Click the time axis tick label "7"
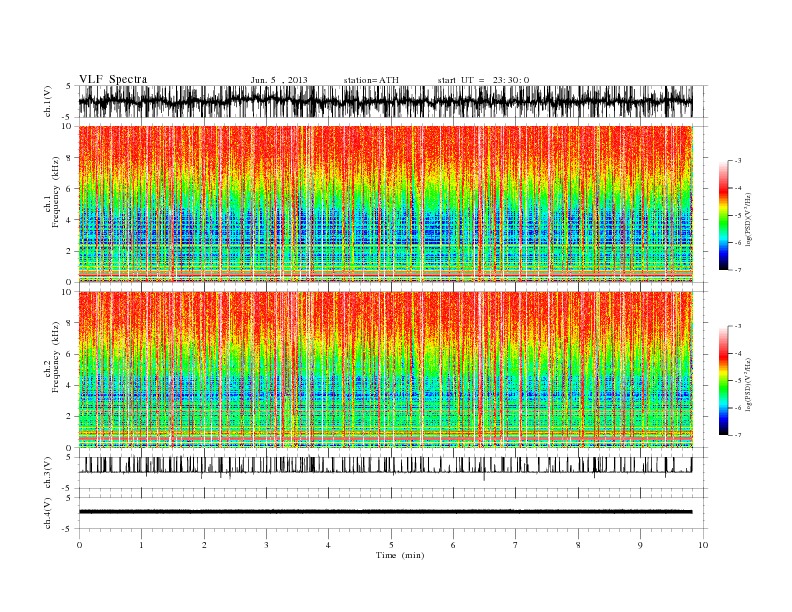Viewport: 792px width, 612px height. (x=515, y=545)
